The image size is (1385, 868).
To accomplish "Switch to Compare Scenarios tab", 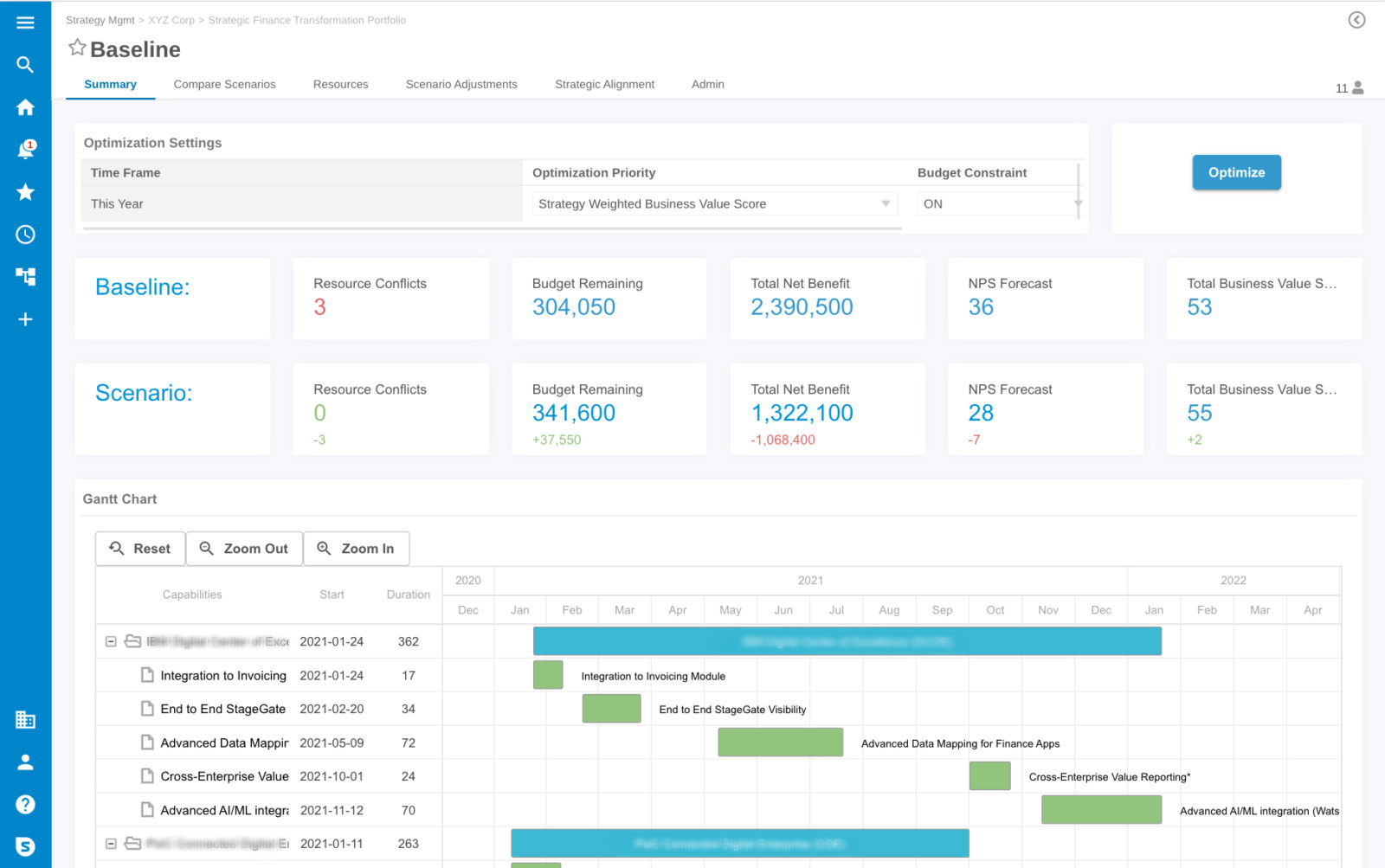I will coord(224,85).
